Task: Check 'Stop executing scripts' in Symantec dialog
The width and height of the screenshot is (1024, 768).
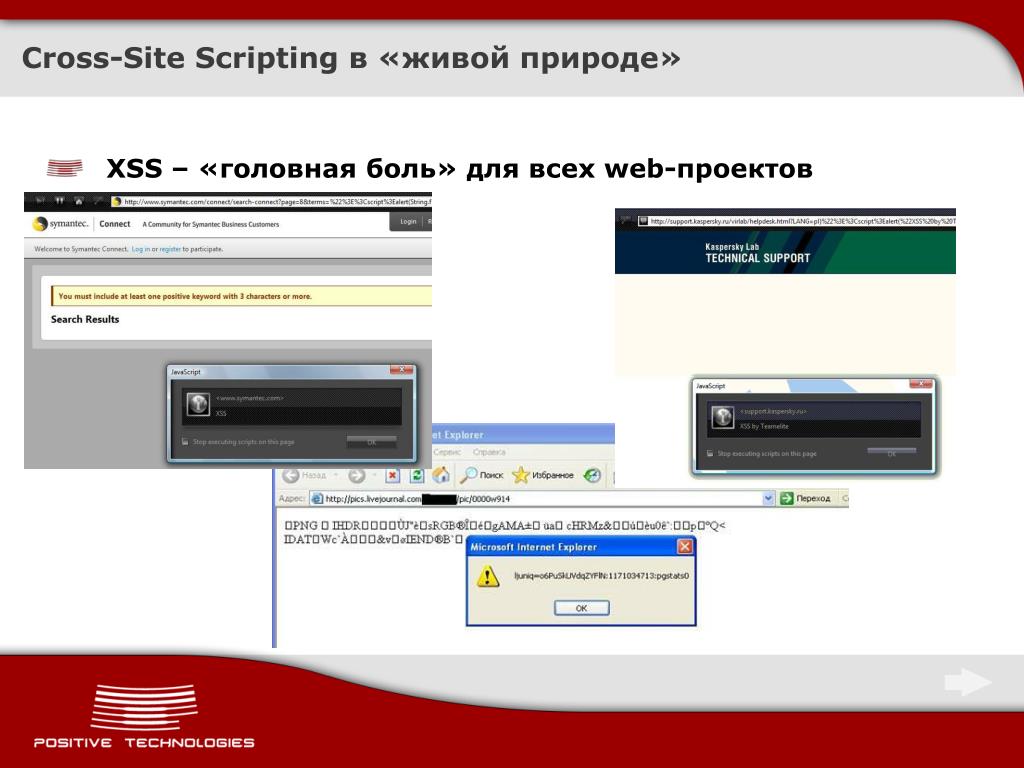Action: [185, 442]
